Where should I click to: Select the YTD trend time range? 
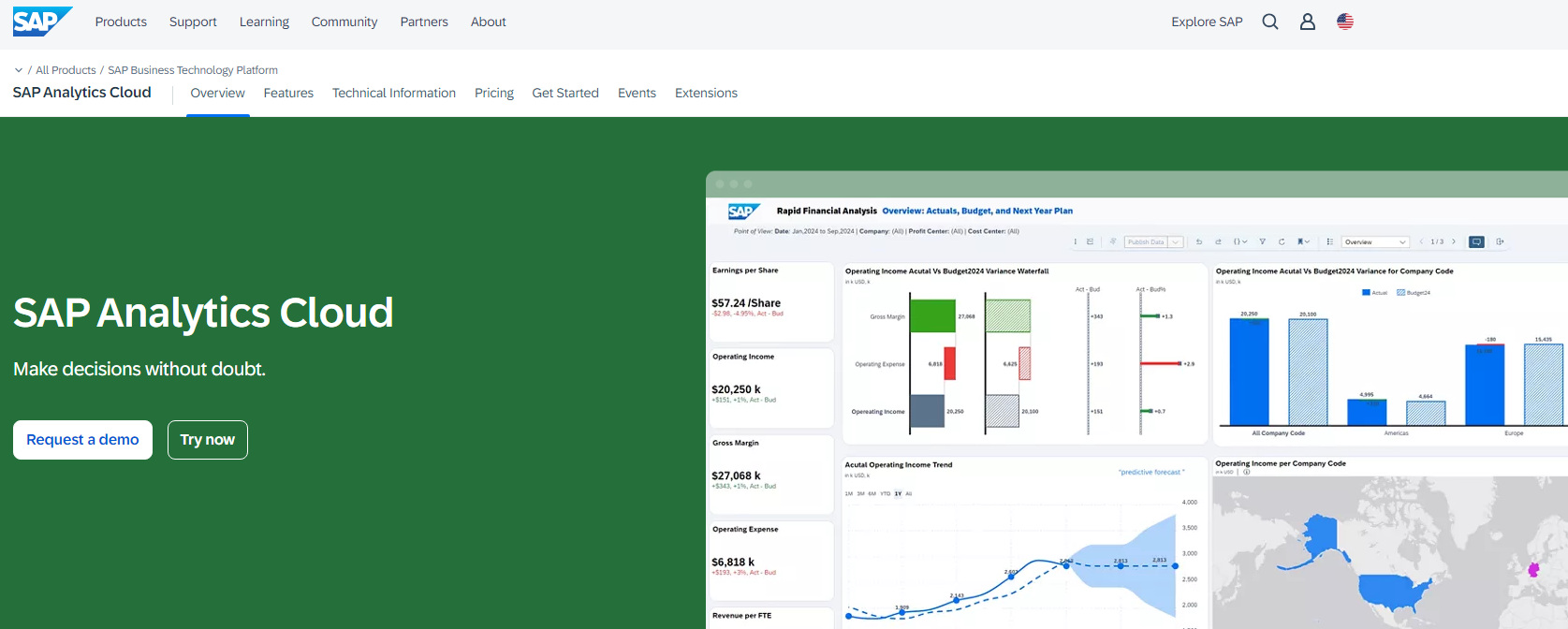tap(886, 493)
